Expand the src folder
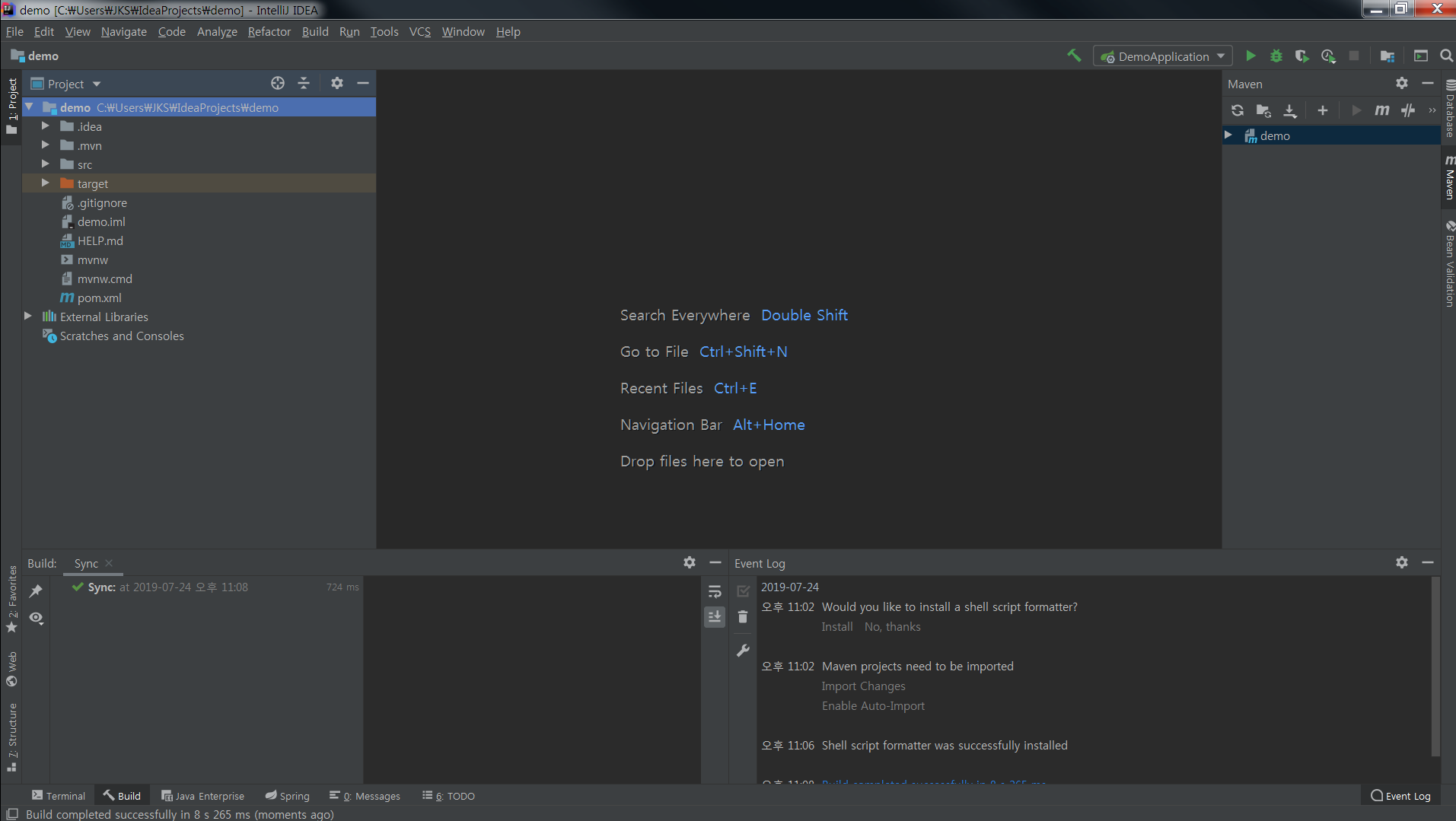Screen dimensions: 1456x821 (45, 164)
